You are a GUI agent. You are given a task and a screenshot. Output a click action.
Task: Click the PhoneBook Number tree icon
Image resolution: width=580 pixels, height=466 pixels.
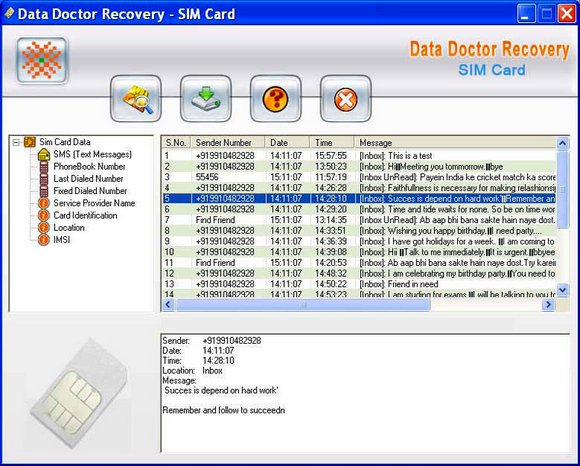pos(44,167)
